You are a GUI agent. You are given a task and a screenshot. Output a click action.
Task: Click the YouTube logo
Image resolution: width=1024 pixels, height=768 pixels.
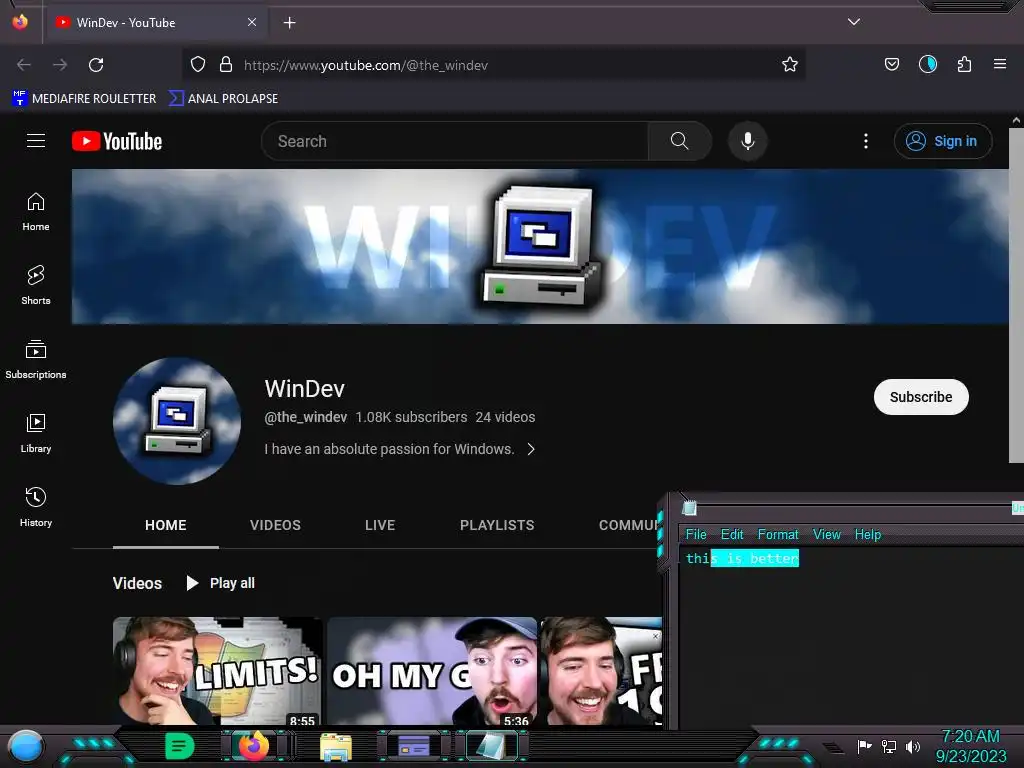[x=117, y=141]
